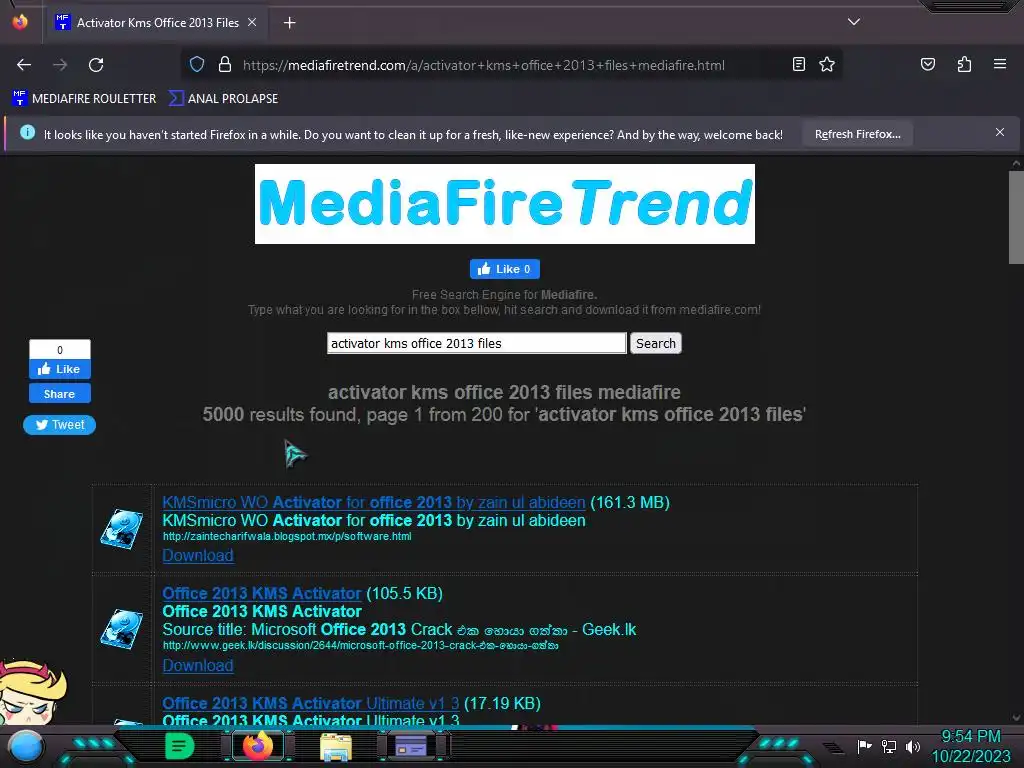Click the Firefox logo at the left of the tab bar
The image size is (1024, 768).
point(20,22)
